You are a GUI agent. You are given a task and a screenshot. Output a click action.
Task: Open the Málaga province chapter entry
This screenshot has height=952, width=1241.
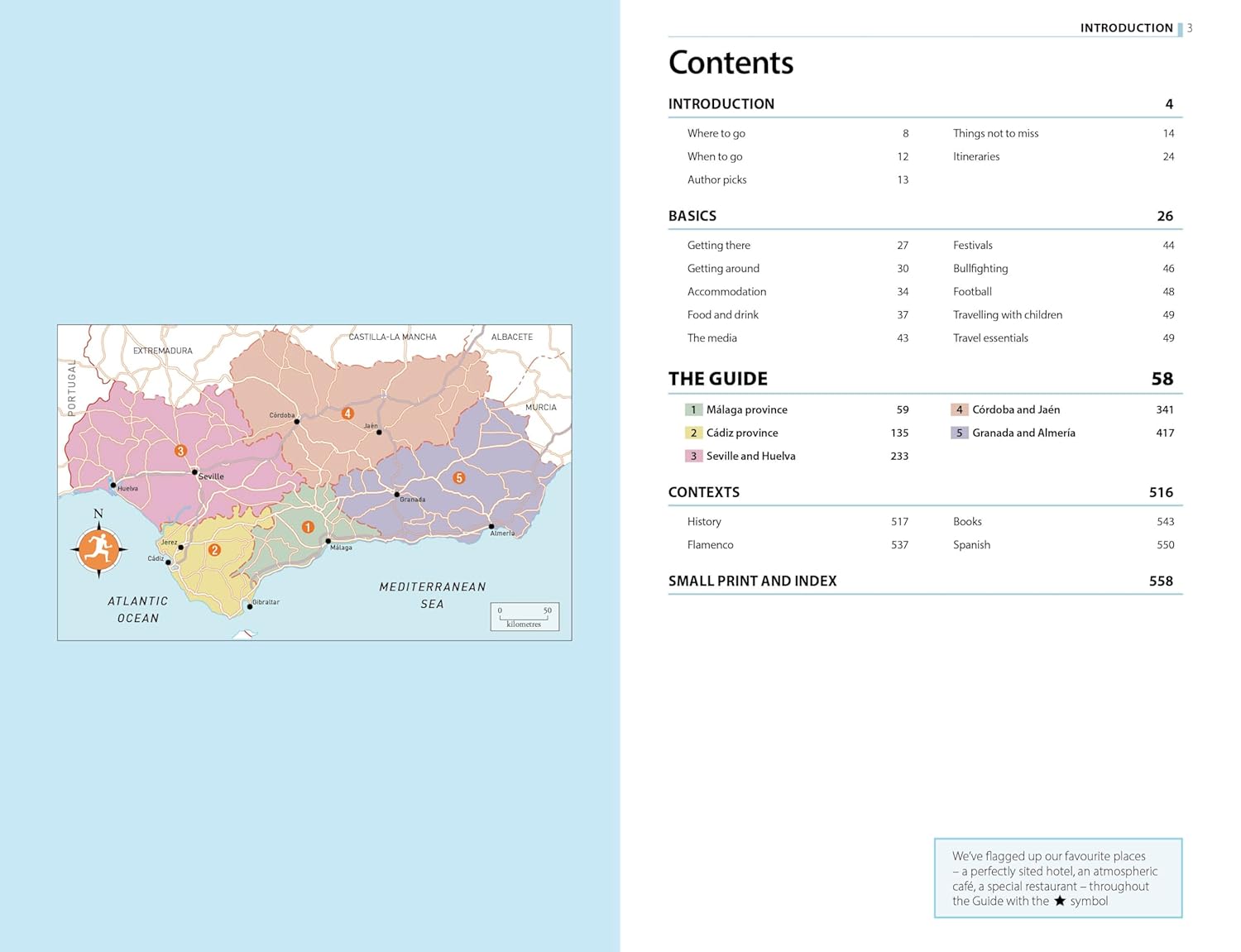point(746,409)
